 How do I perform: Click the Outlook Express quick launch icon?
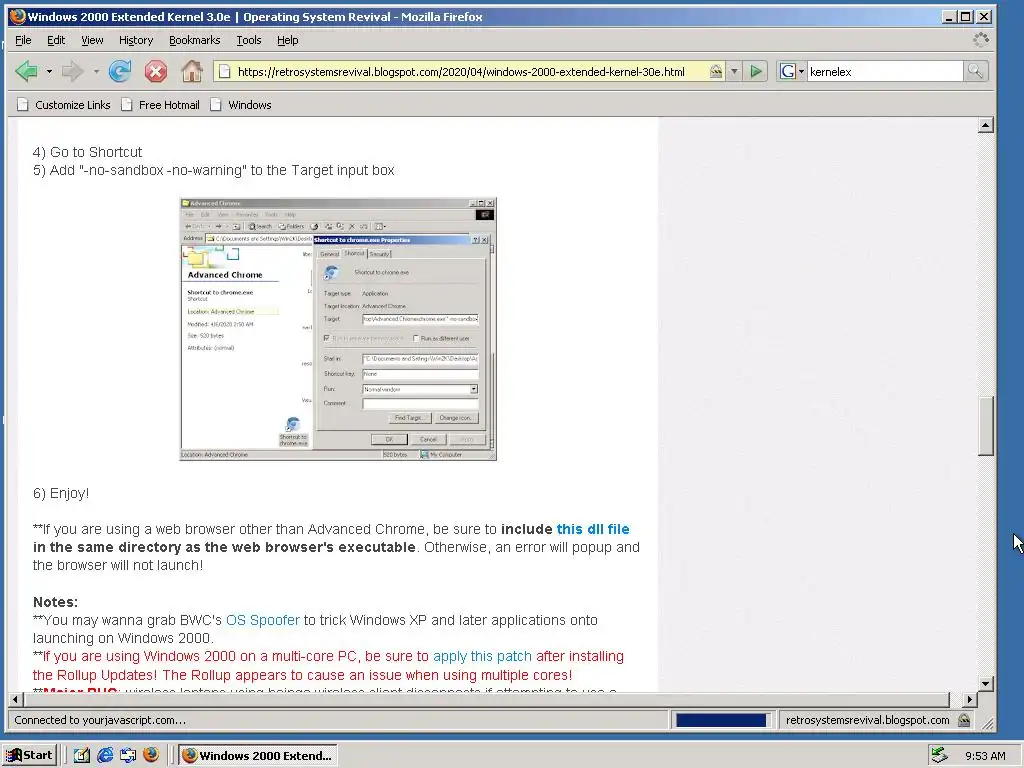[x=128, y=755]
